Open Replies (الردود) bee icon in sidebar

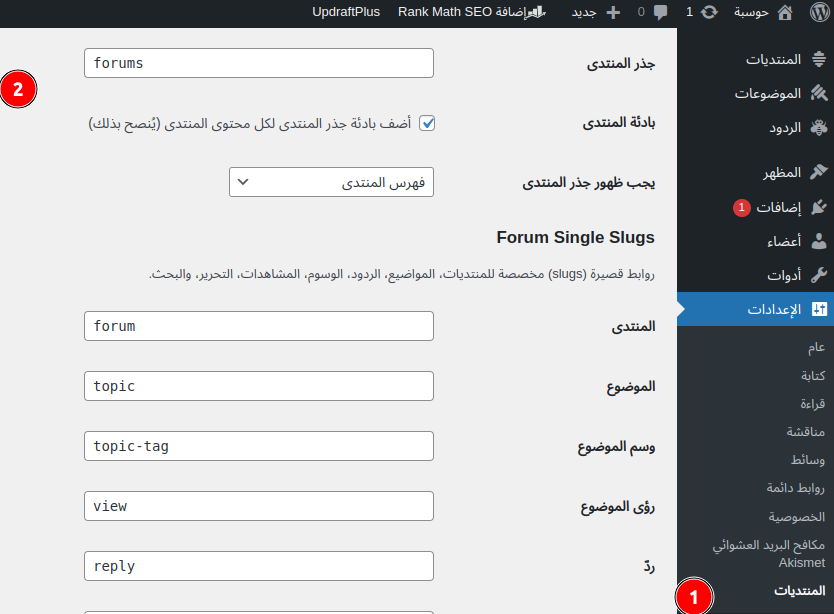[818, 127]
